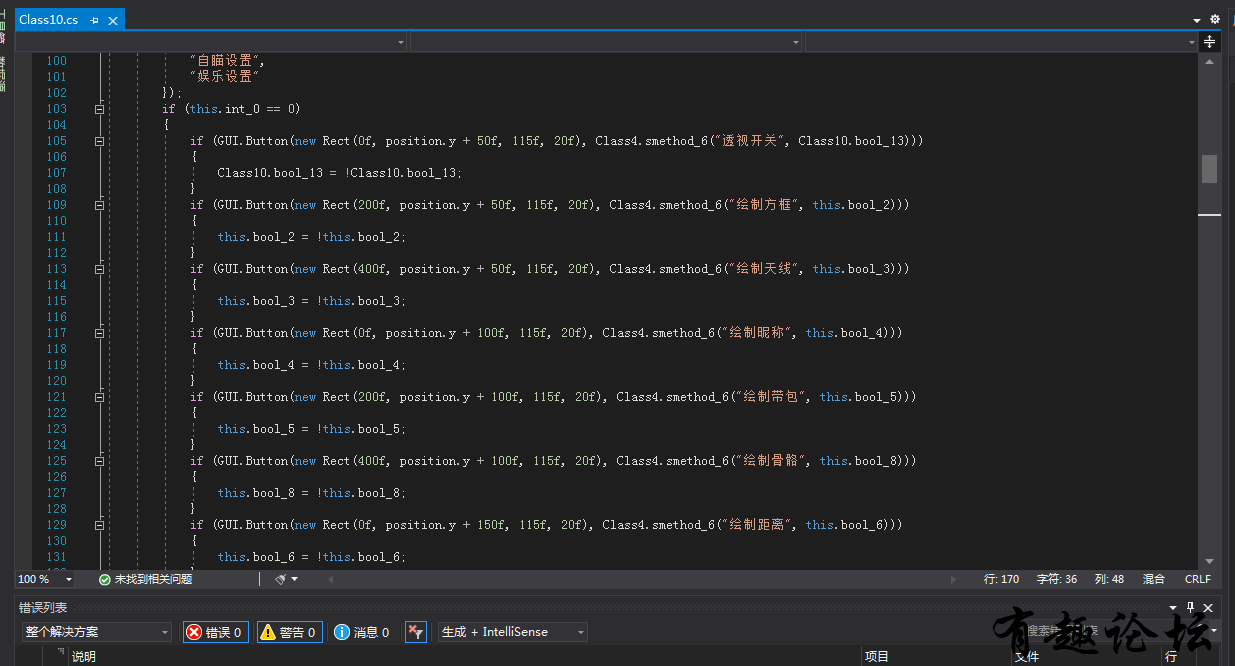The image size is (1235, 666).
Task: Pin the Class10.cs tab
Action: pos(94,20)
